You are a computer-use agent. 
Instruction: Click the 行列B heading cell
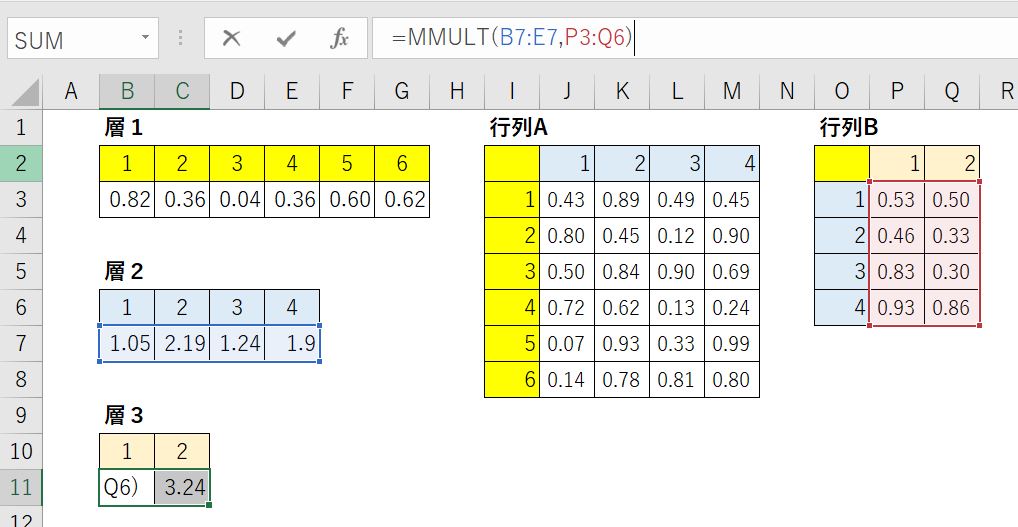coord(849,128)
